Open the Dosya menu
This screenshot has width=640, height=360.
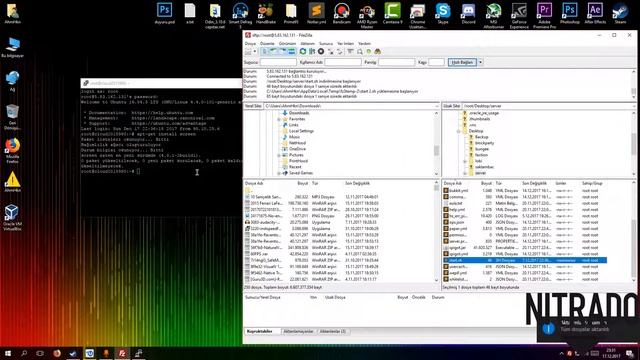(x=250, y=44)
